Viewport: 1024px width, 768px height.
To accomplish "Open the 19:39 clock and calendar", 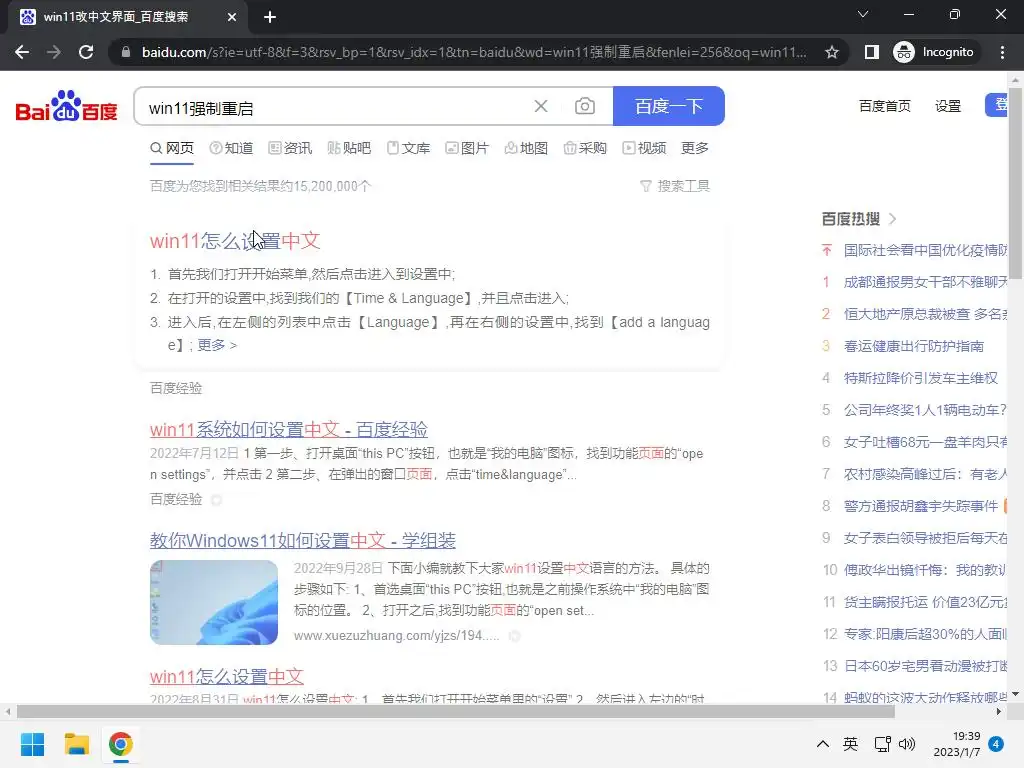I will click(957, 744).
